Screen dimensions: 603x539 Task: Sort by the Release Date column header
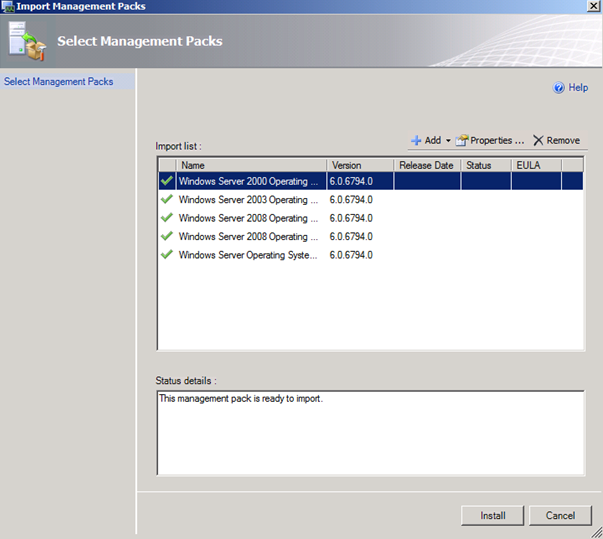(427, 165)
